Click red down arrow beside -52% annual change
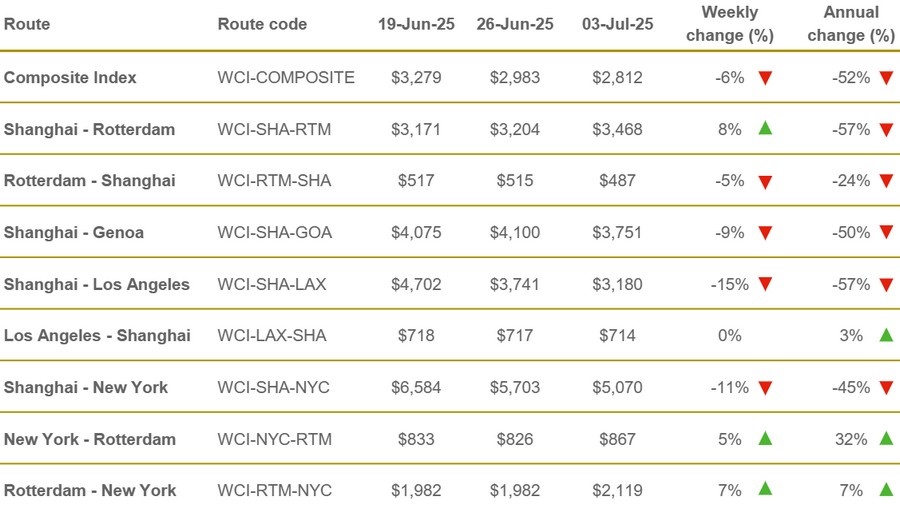 886,78
